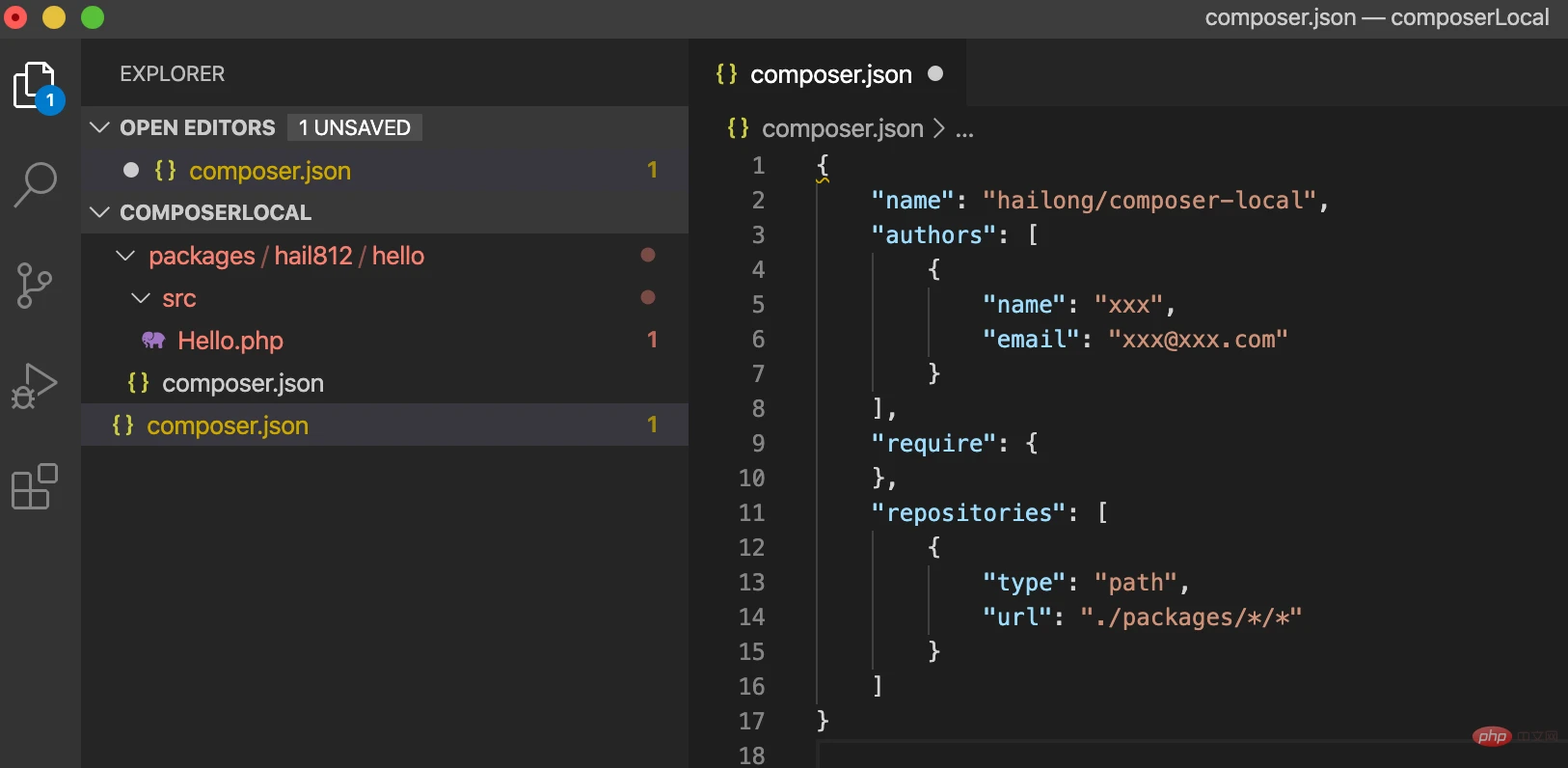Image resolution: width=1568 pixels, height=768 pixels.
Task: Open the Search view icon
Action: tap(36, 184)
